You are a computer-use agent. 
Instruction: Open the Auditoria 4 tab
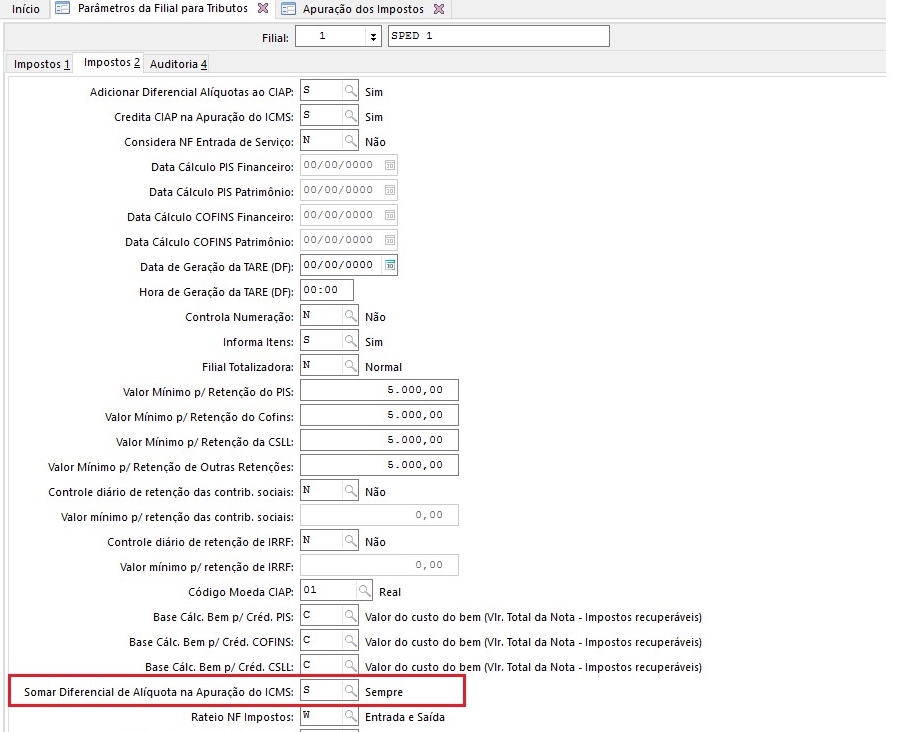point(178,64)
